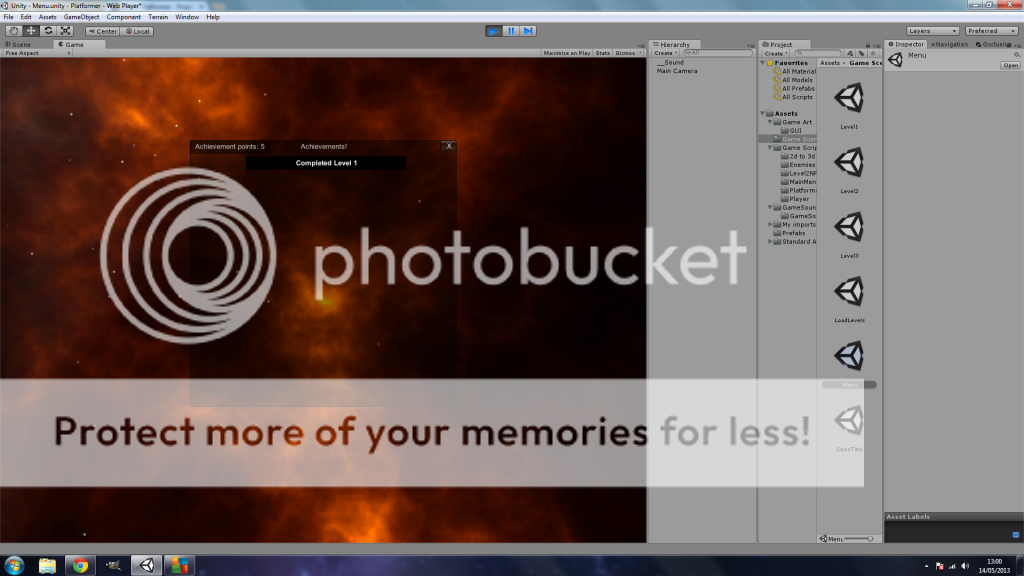Click the Hierarchy search field
The image size is (1024, 576).
tap(717, 53)
